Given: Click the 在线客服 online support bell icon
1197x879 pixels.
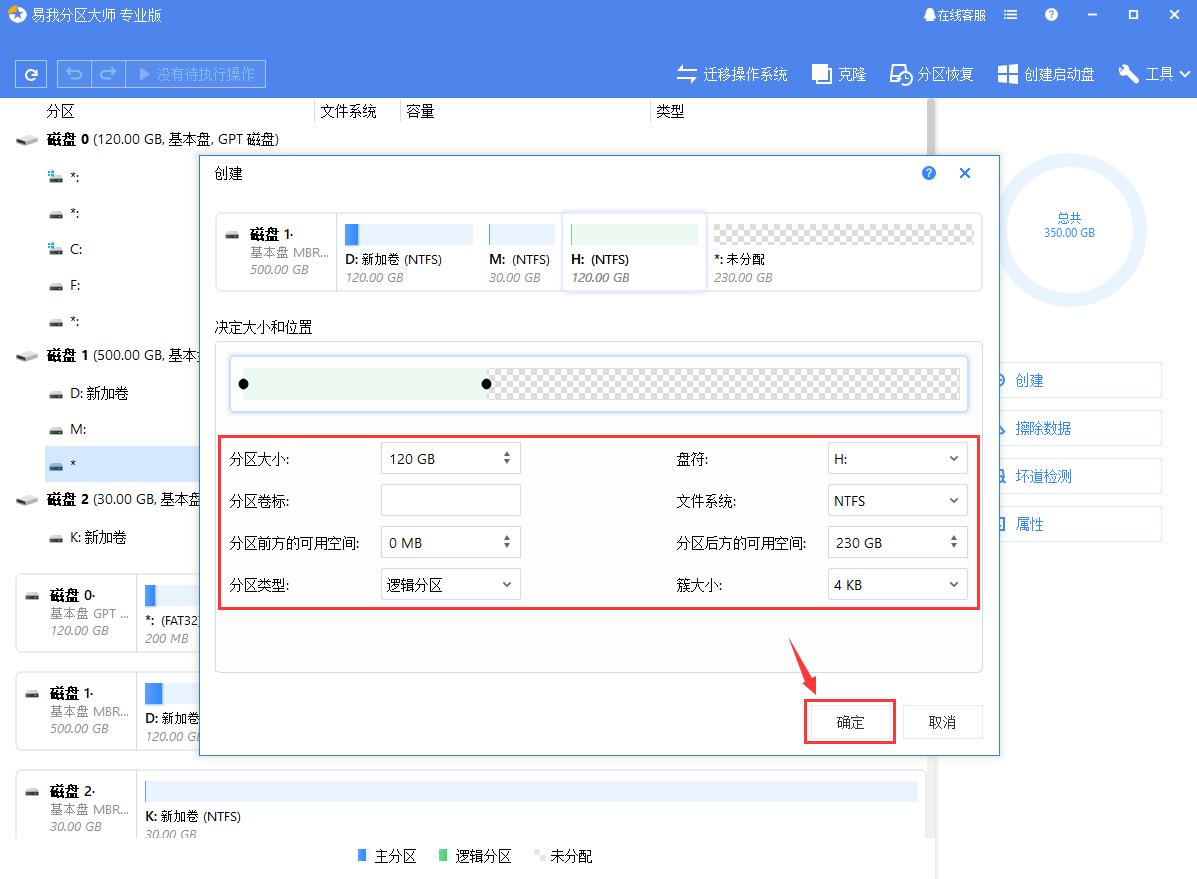Looking at the screenshot, I should 930,14.
